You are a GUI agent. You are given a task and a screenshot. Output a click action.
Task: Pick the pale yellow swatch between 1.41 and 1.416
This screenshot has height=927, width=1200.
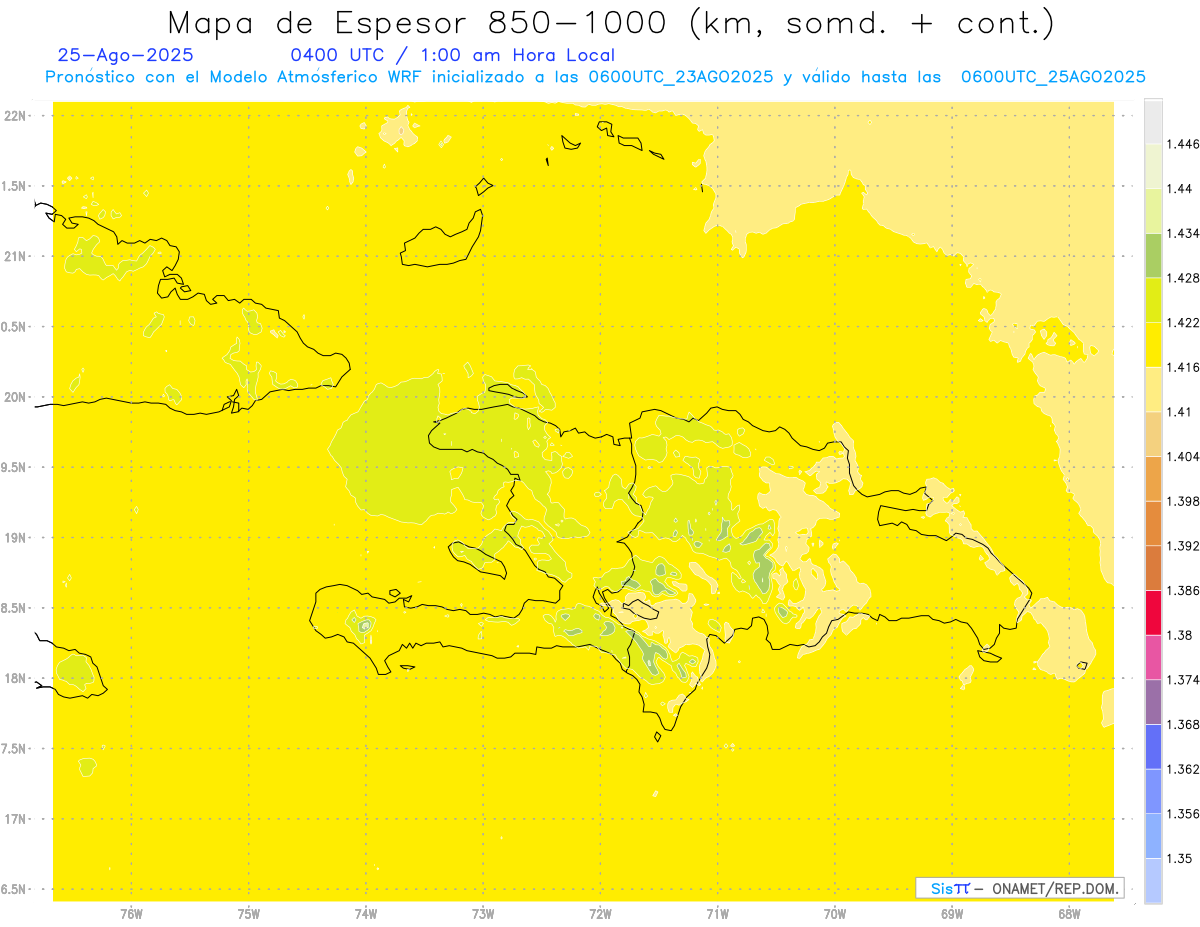1153,390
